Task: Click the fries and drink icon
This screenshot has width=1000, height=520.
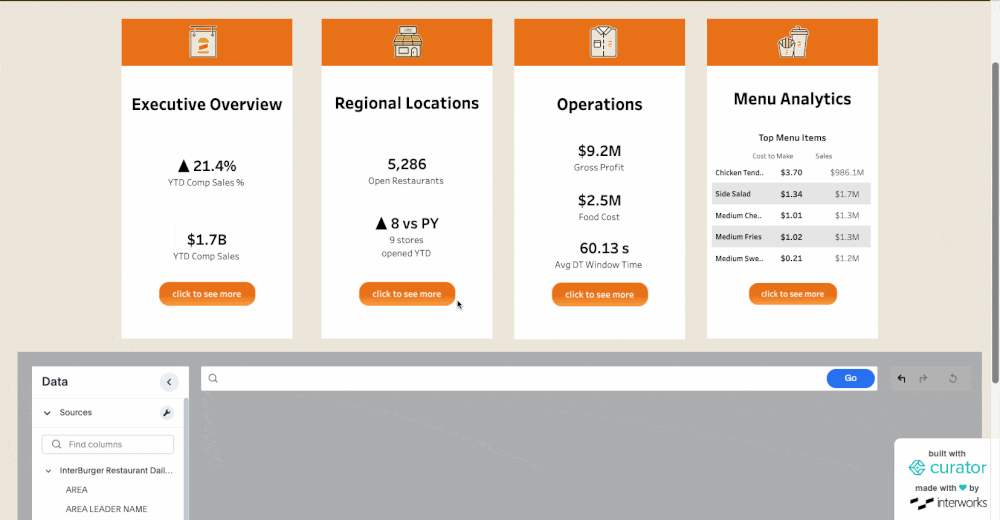Action: point(793,42)
